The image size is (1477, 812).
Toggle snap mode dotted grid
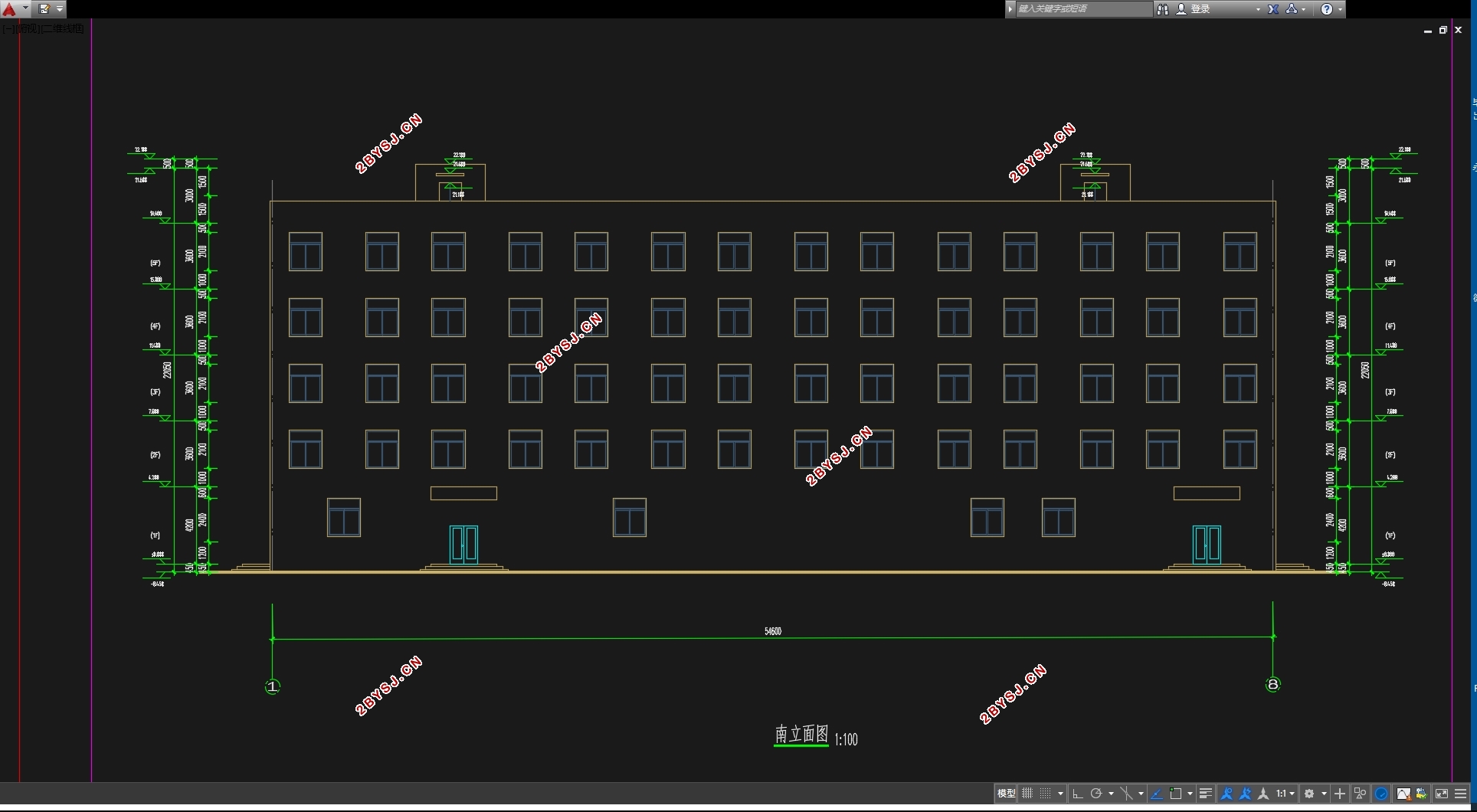[1046, 794]
